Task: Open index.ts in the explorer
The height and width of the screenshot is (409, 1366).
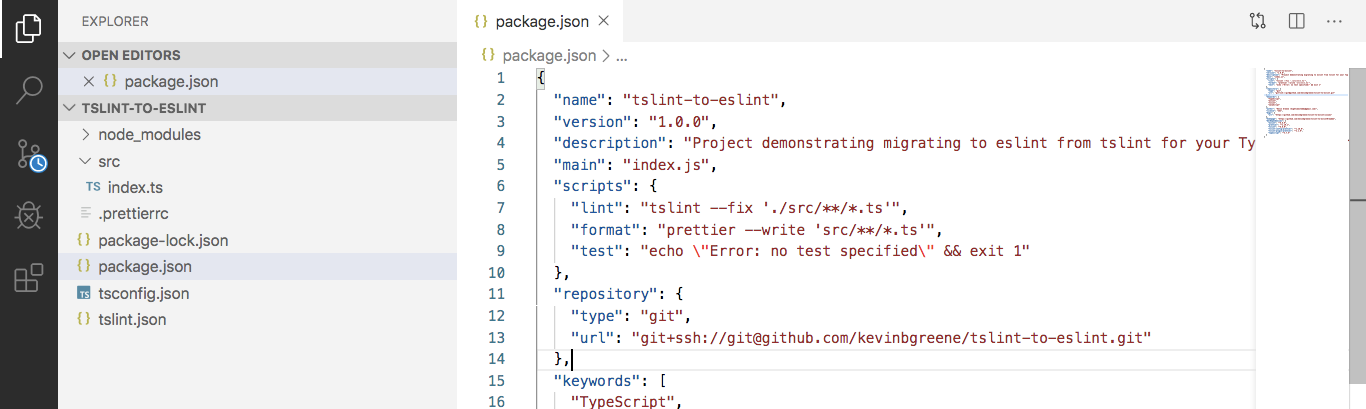Action: tap(257, 187)
